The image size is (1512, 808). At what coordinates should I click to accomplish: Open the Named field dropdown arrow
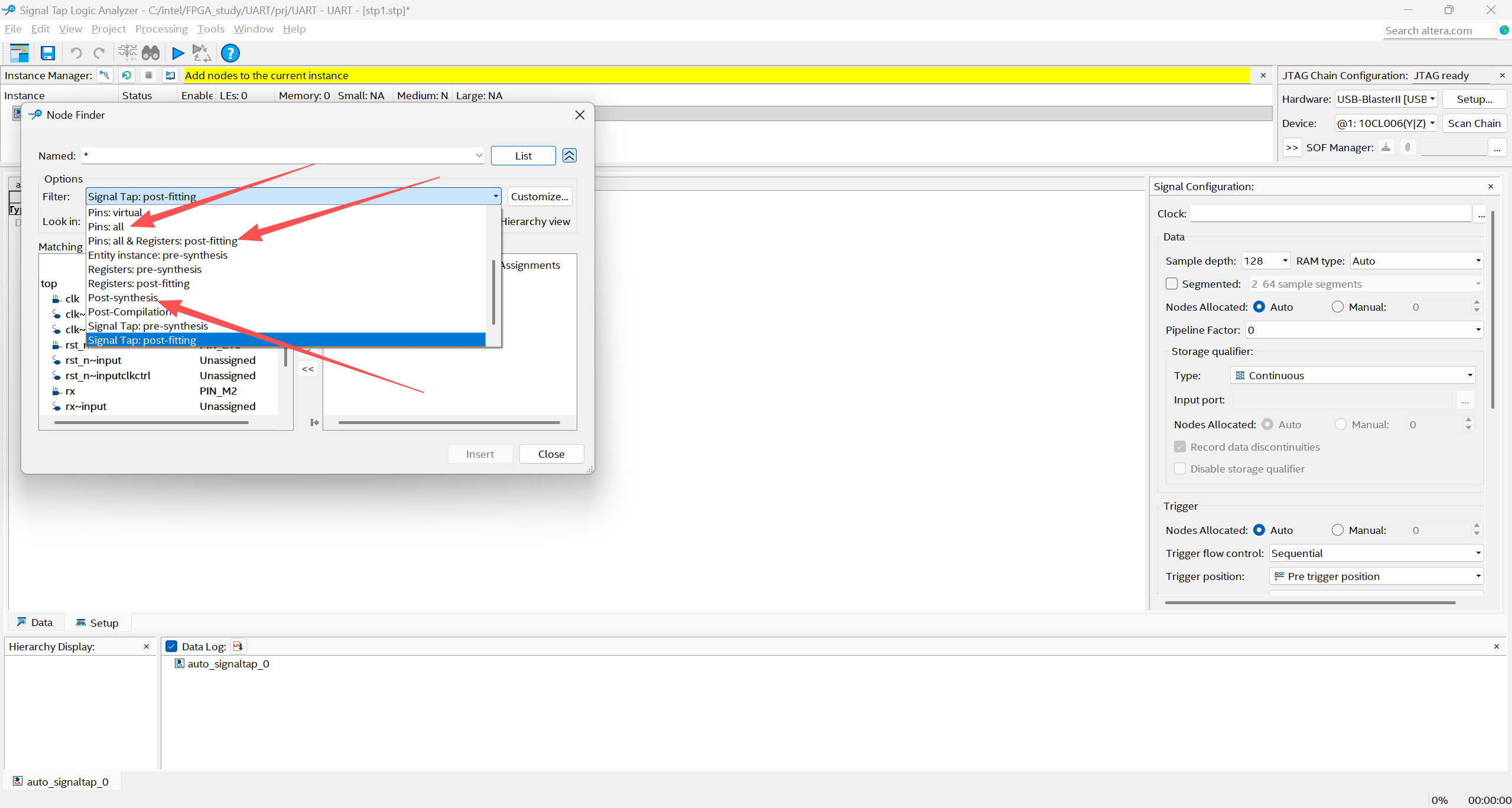point(479,155)
